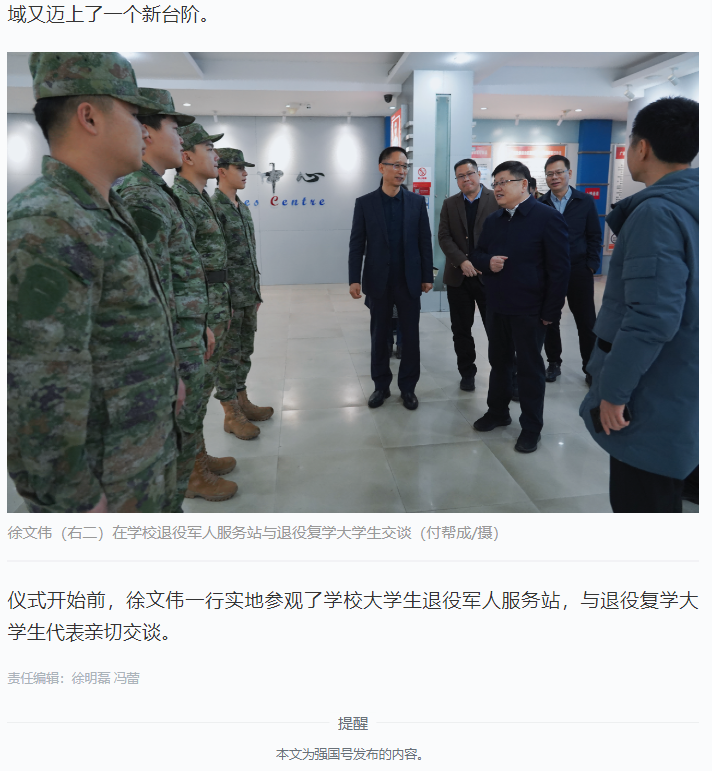
Task: Click the paragraph starting with 仪式开始前
Action: pos(353,616)
